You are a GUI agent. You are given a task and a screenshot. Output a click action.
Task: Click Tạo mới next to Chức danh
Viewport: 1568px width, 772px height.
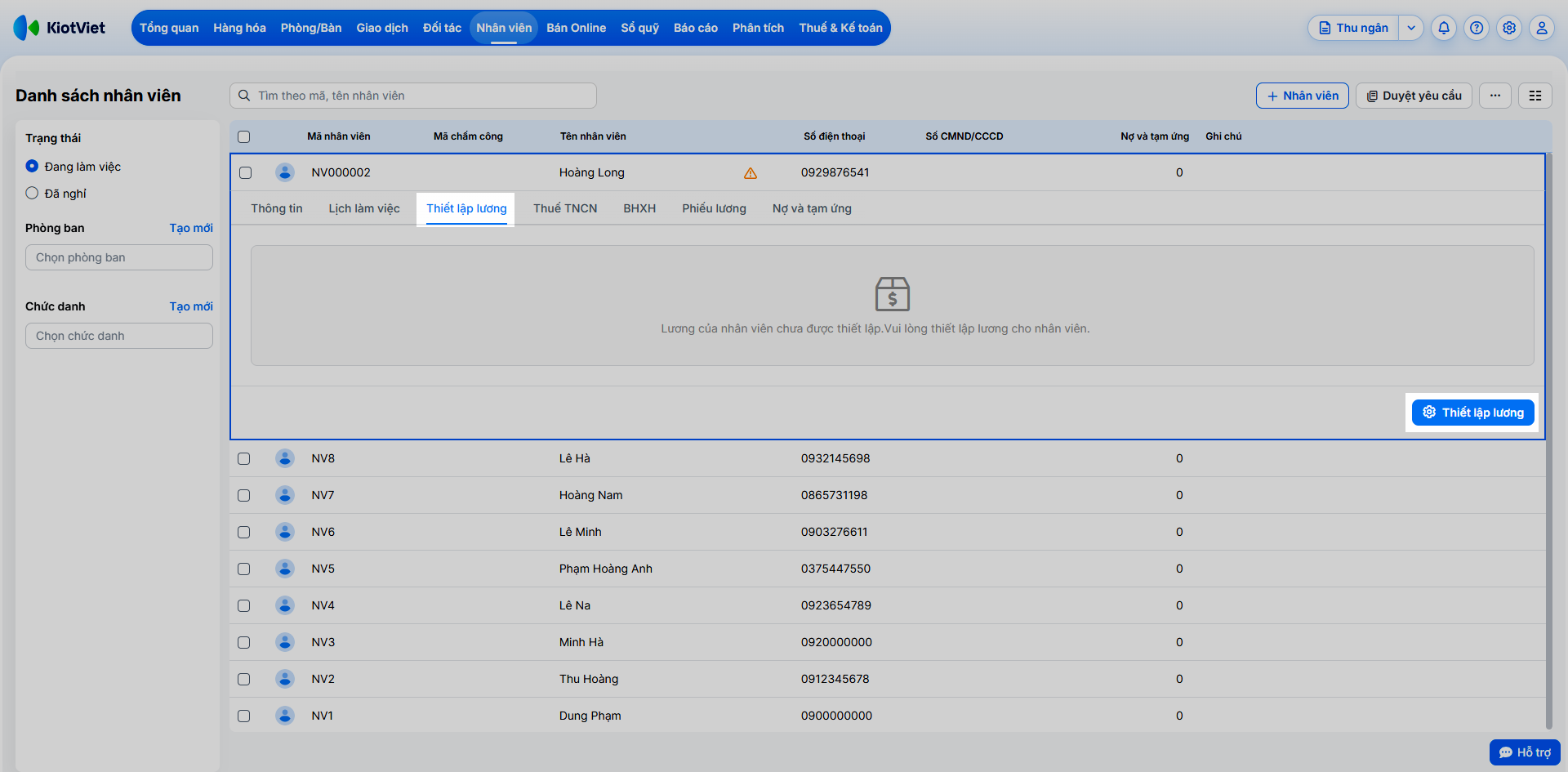[x=191, y=306]
